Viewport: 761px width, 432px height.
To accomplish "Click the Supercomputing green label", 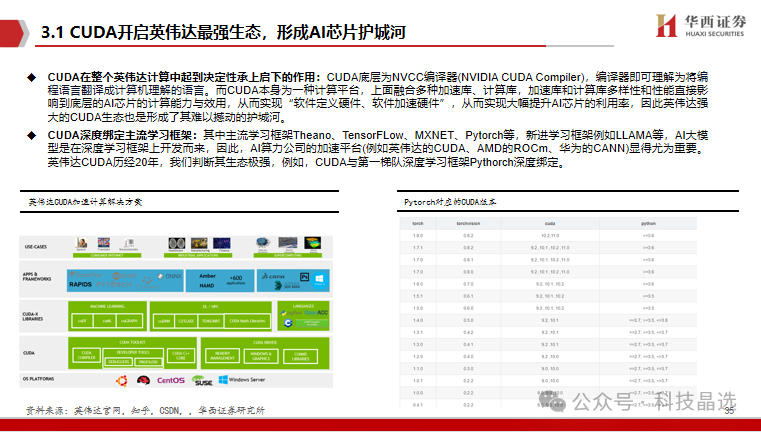I will coord(288,255).
